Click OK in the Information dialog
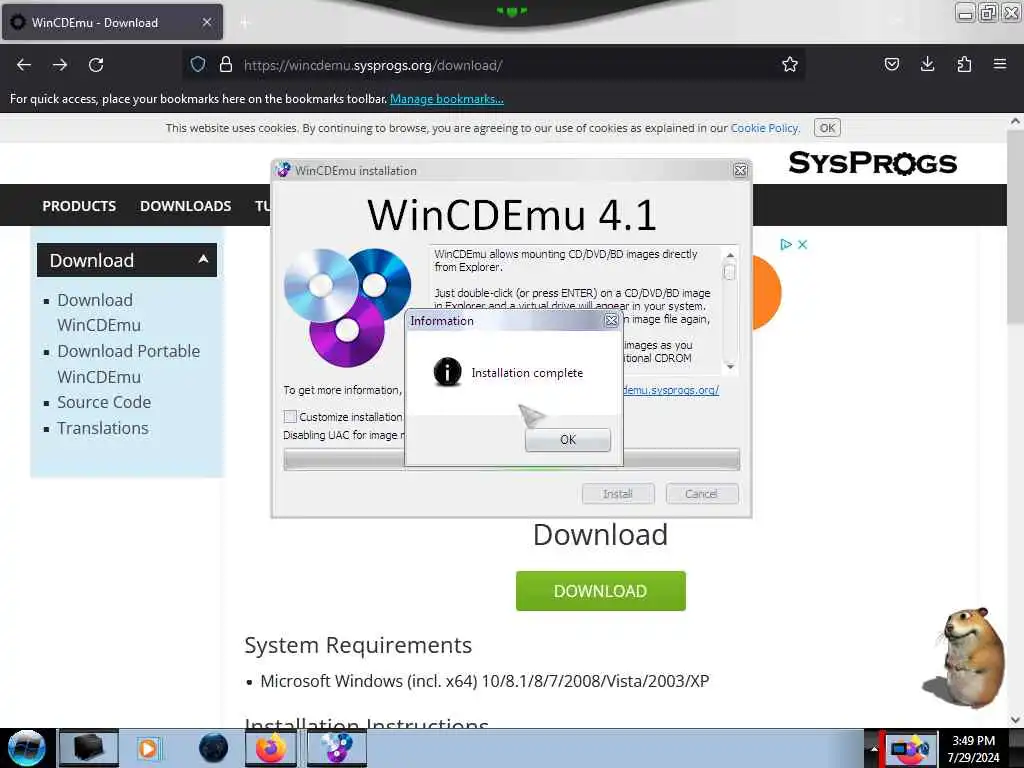The width and height of the screenshot is (1024, 768). pos(568,440)
